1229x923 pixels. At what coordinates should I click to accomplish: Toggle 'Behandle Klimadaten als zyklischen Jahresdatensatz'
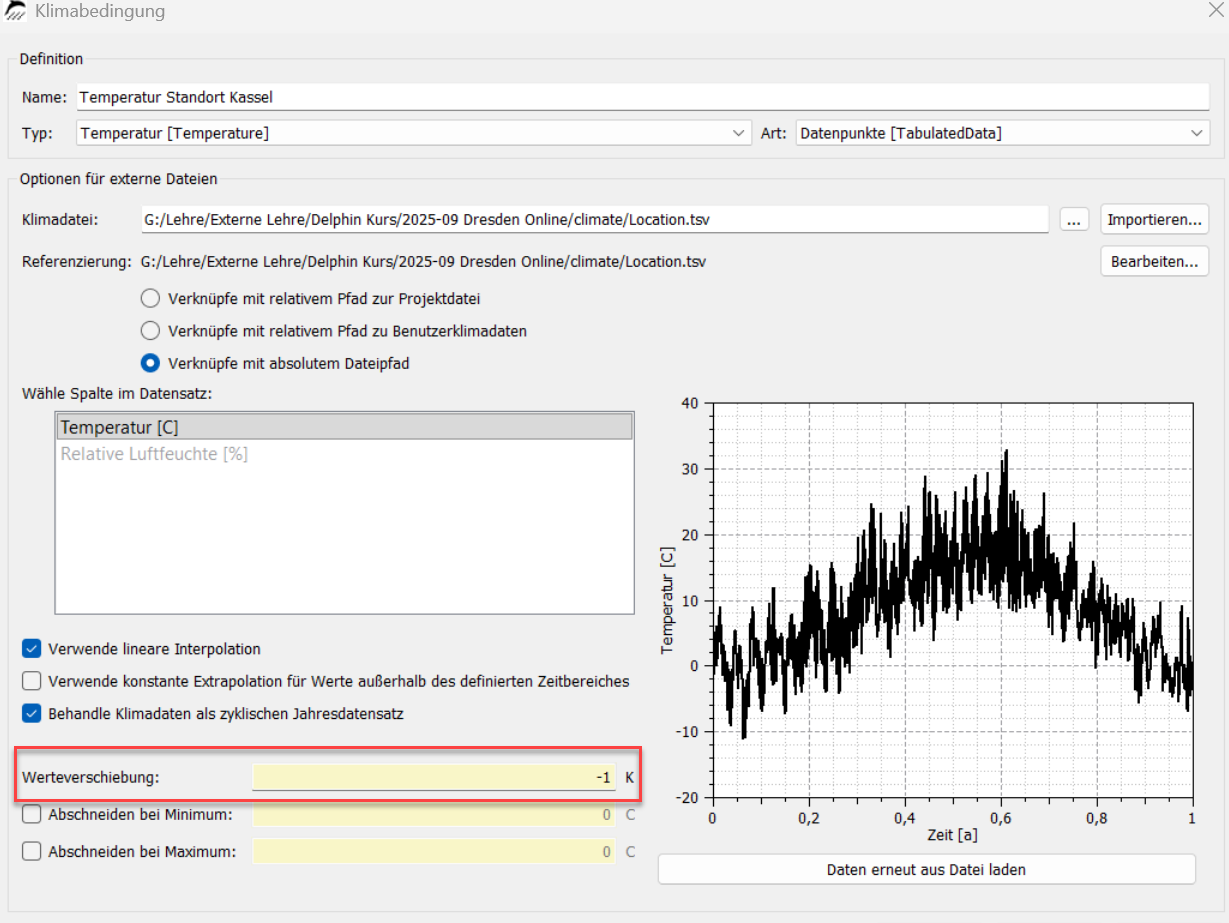coord(32,714)
